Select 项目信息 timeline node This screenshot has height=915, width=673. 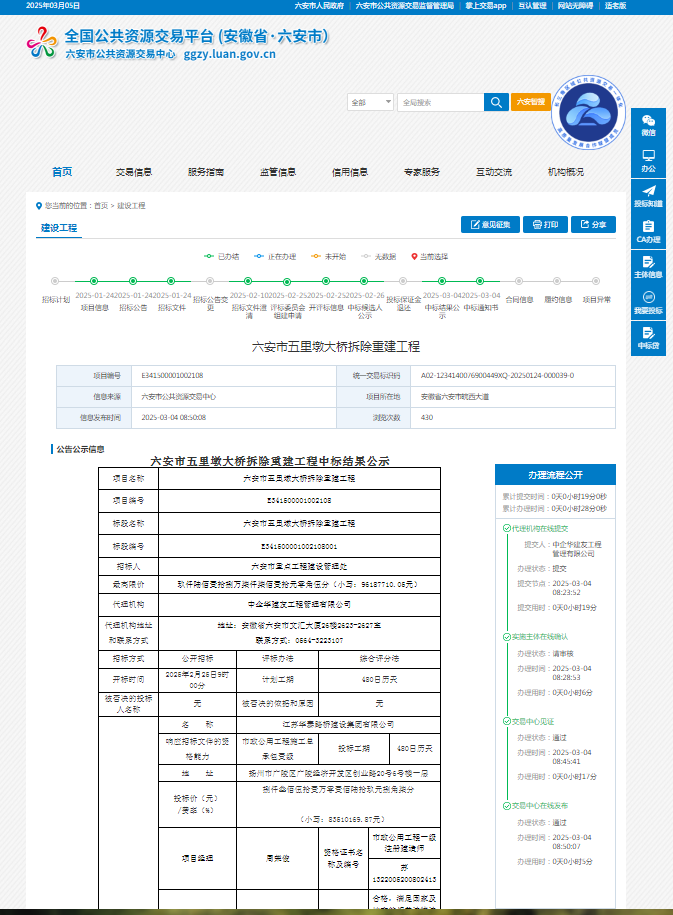point(94,281)
